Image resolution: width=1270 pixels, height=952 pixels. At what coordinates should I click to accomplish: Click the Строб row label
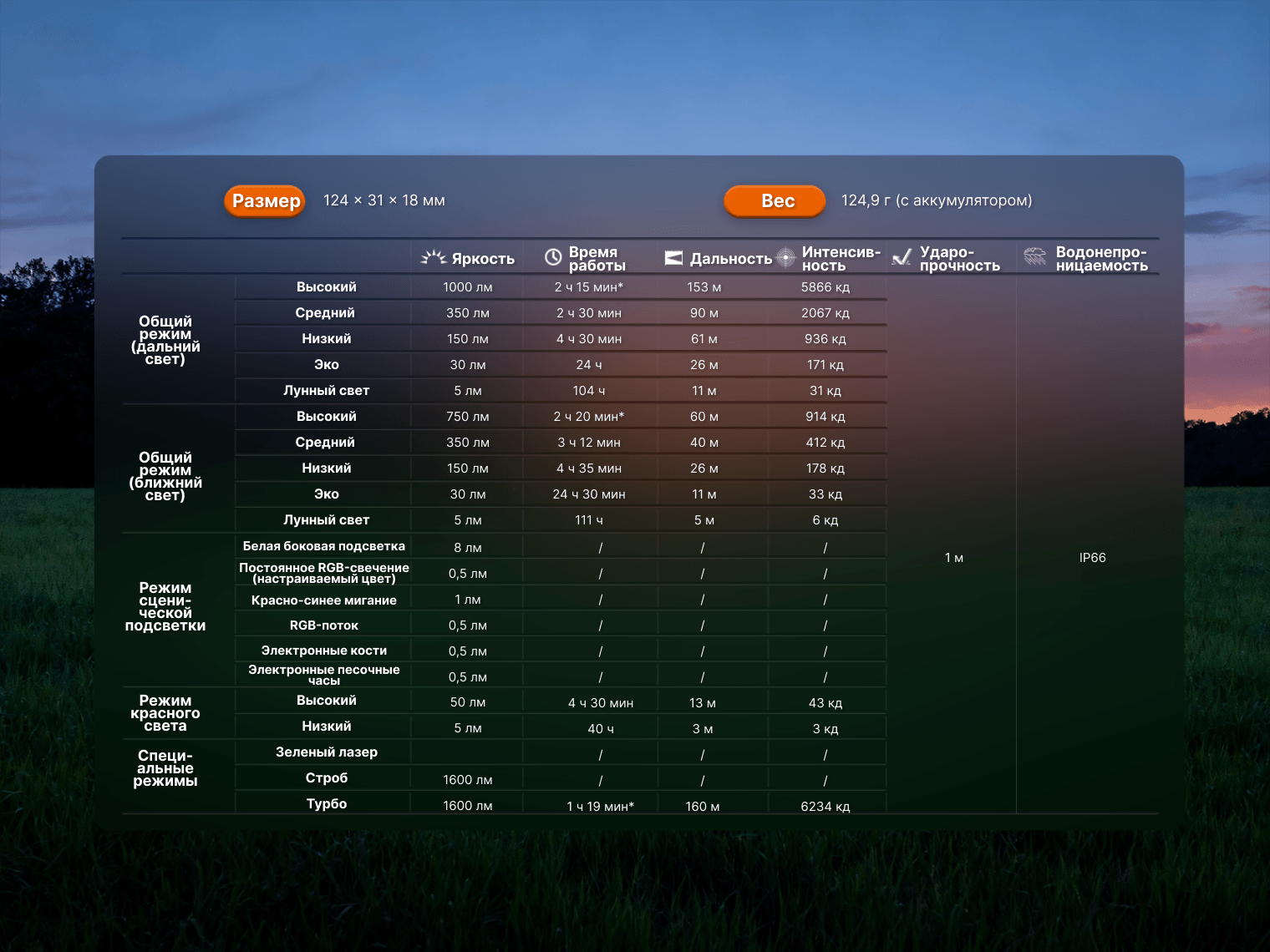click(327, 778)
